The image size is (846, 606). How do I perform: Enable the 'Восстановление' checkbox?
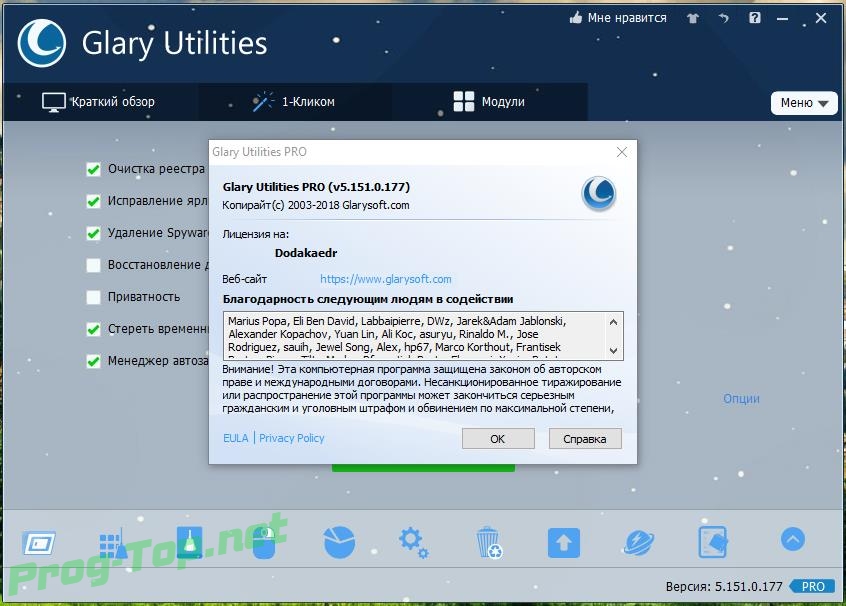click(x=93, y=265)
